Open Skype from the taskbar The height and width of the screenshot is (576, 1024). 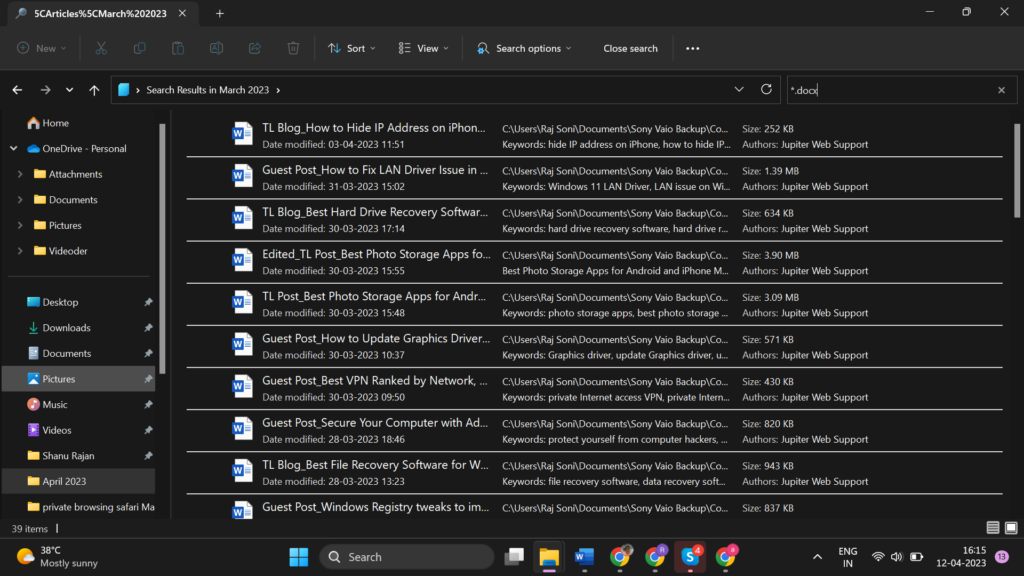[x=690, y=557]
